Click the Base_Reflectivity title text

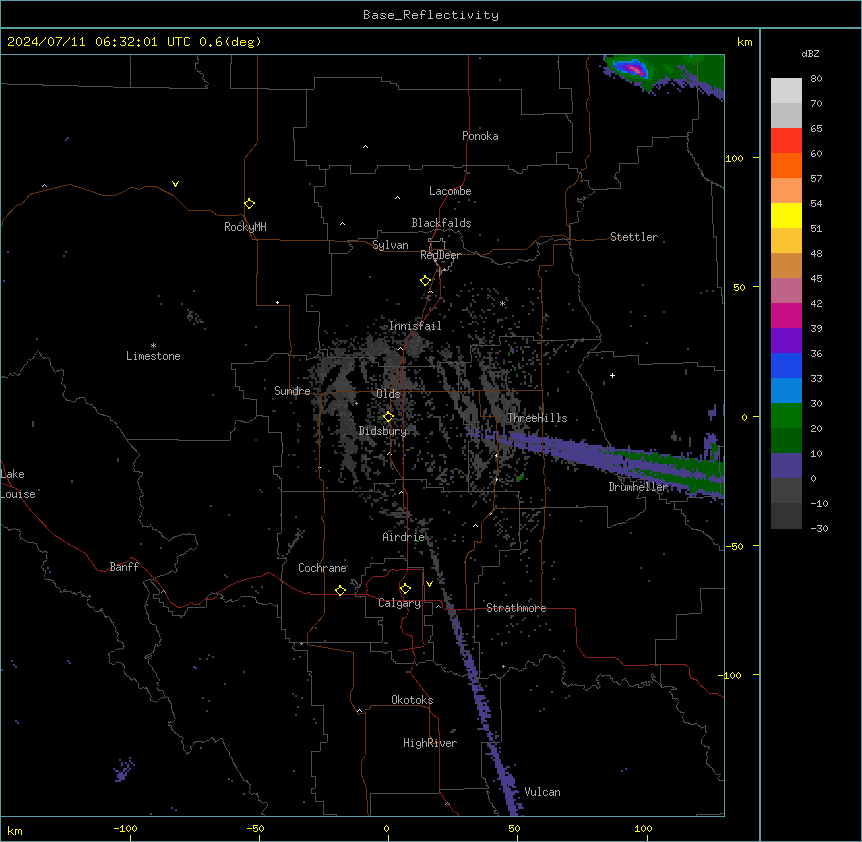coord(430,15)
